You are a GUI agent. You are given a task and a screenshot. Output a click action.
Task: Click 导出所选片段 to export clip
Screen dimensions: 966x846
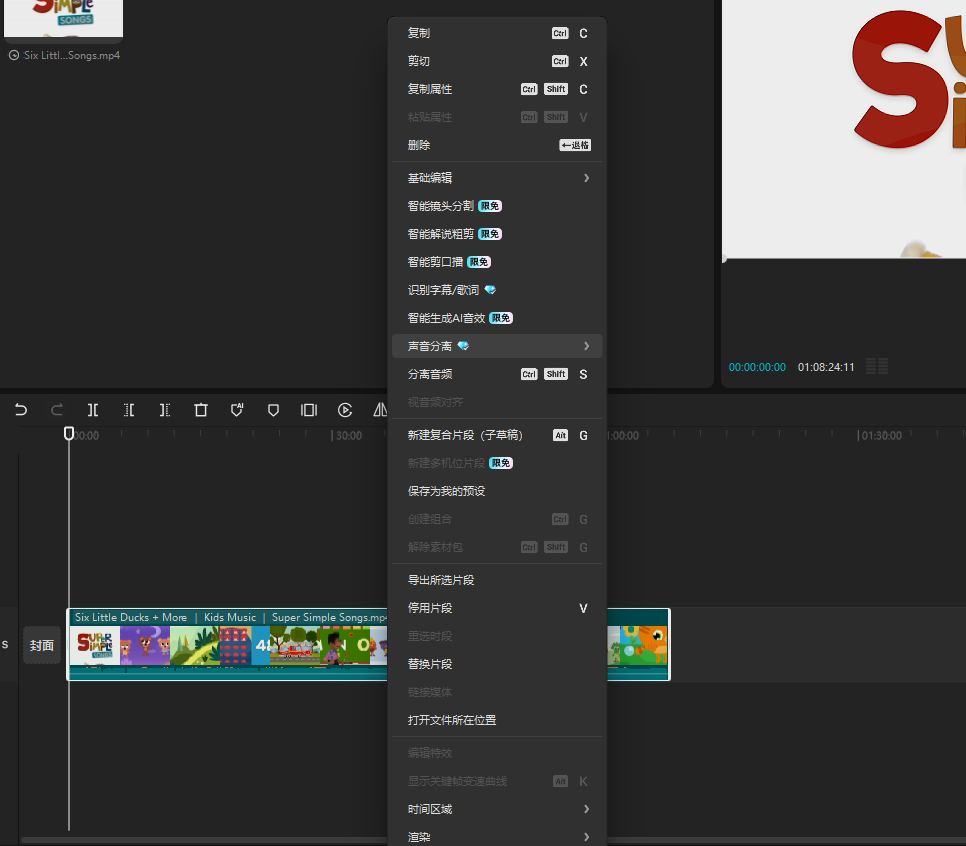pos(496,580)
